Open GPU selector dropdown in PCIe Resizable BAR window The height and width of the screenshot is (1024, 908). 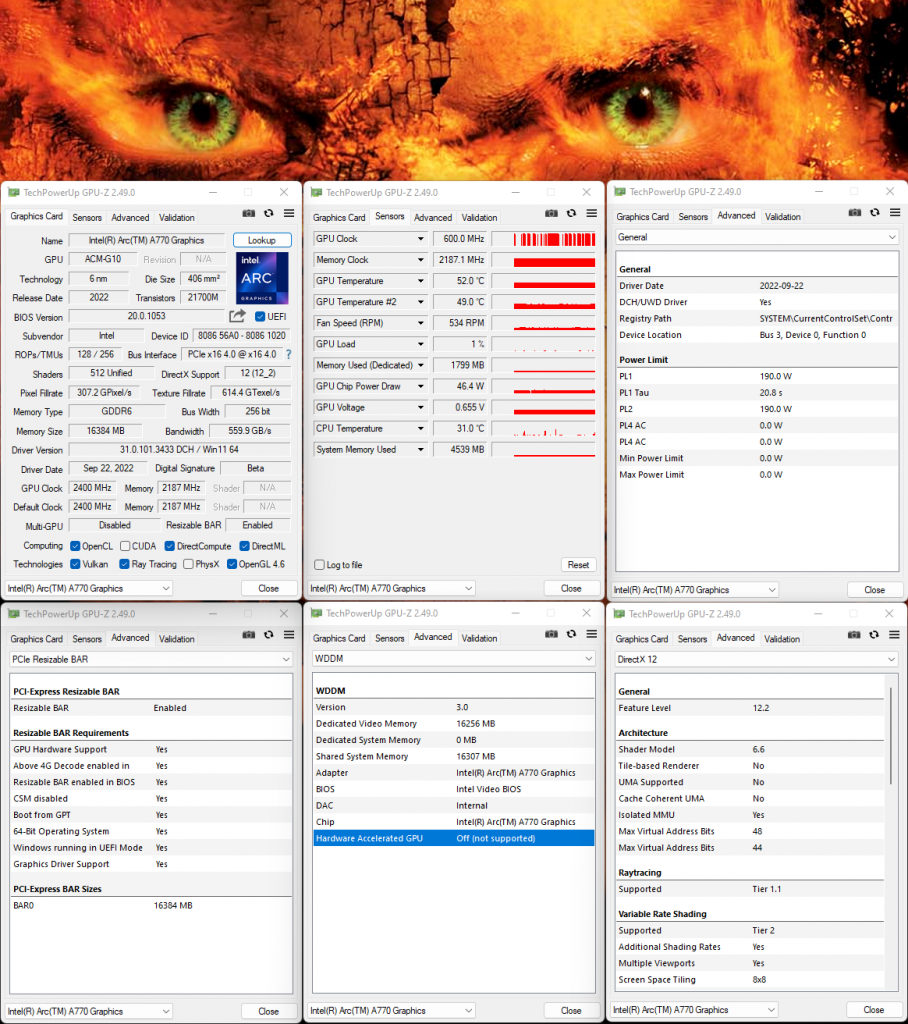click(x=89, y=1011)
